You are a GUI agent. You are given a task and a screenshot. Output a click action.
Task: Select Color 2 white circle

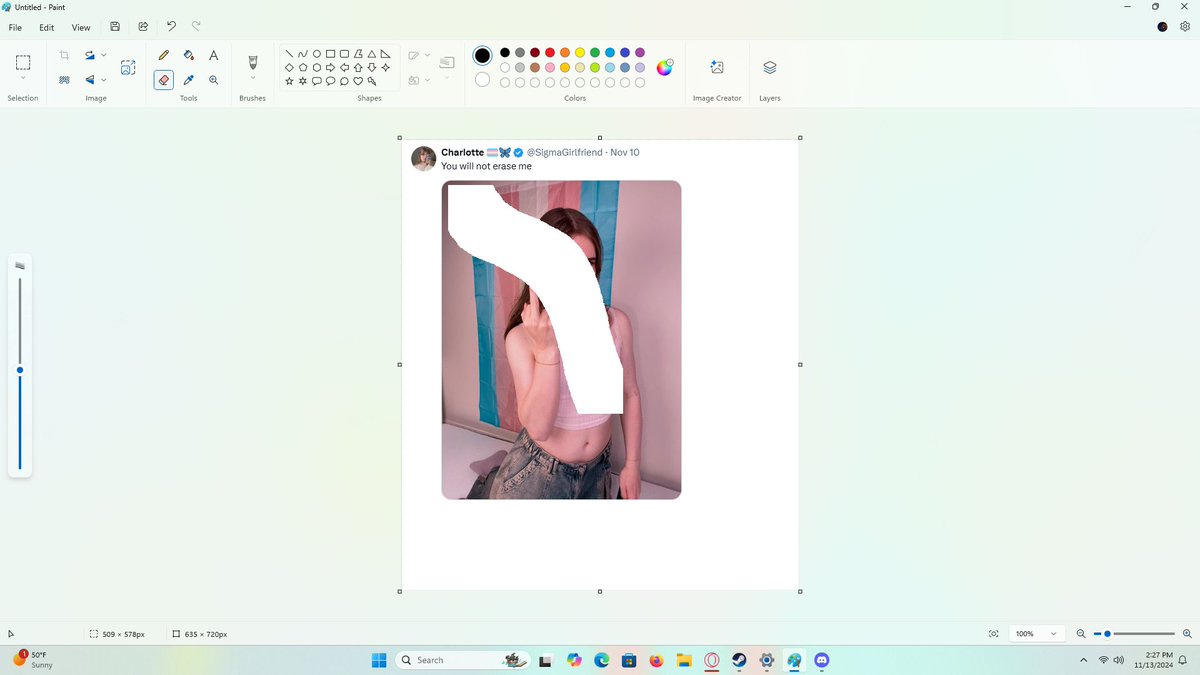[x=483, y=79]
